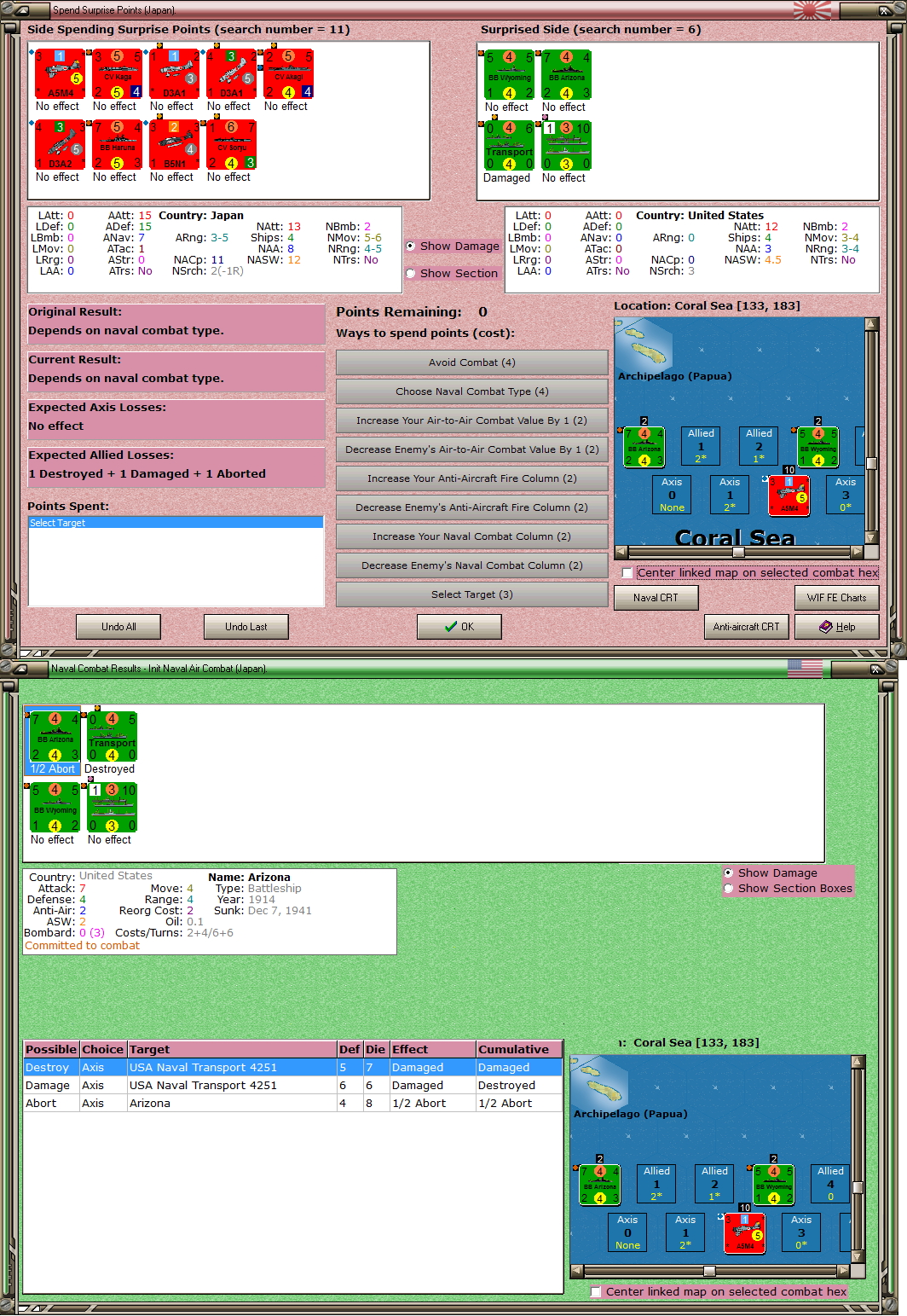Screen dimensions: 907x1316
Task: Click the Axis 0 None section box on Spend Surprise Points map
Action: tap(672, 495)
